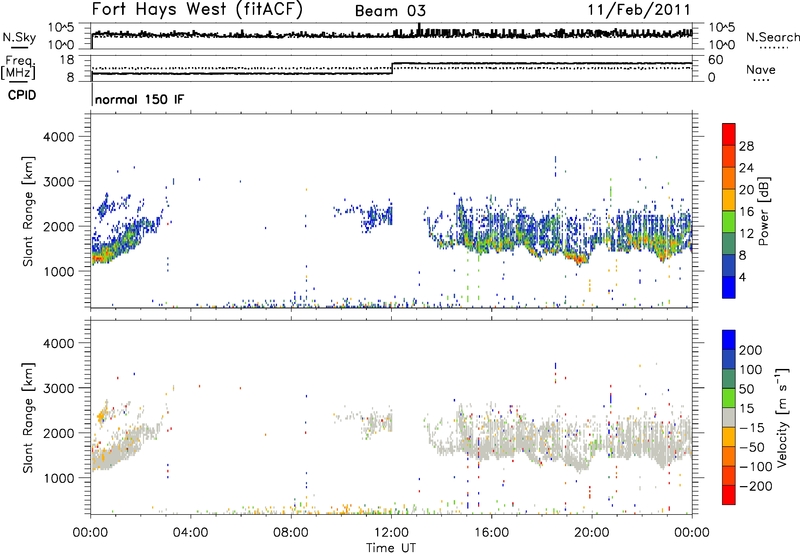Click the '18' frequency axis tick label
Viewport: 800px width, 554px height.
pos(66,60)
